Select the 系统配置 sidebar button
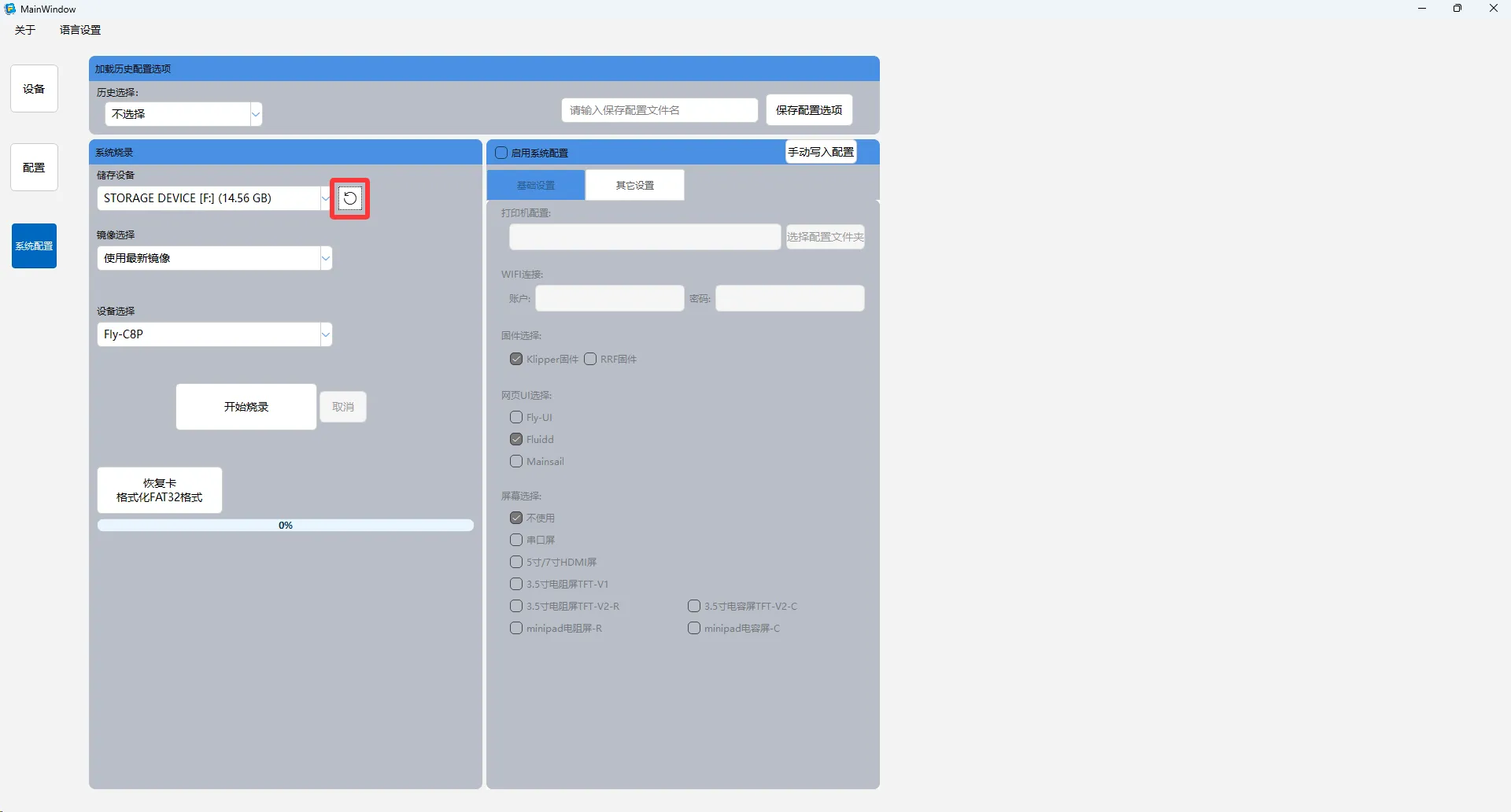1511x812 pixels. coord(34,246)
